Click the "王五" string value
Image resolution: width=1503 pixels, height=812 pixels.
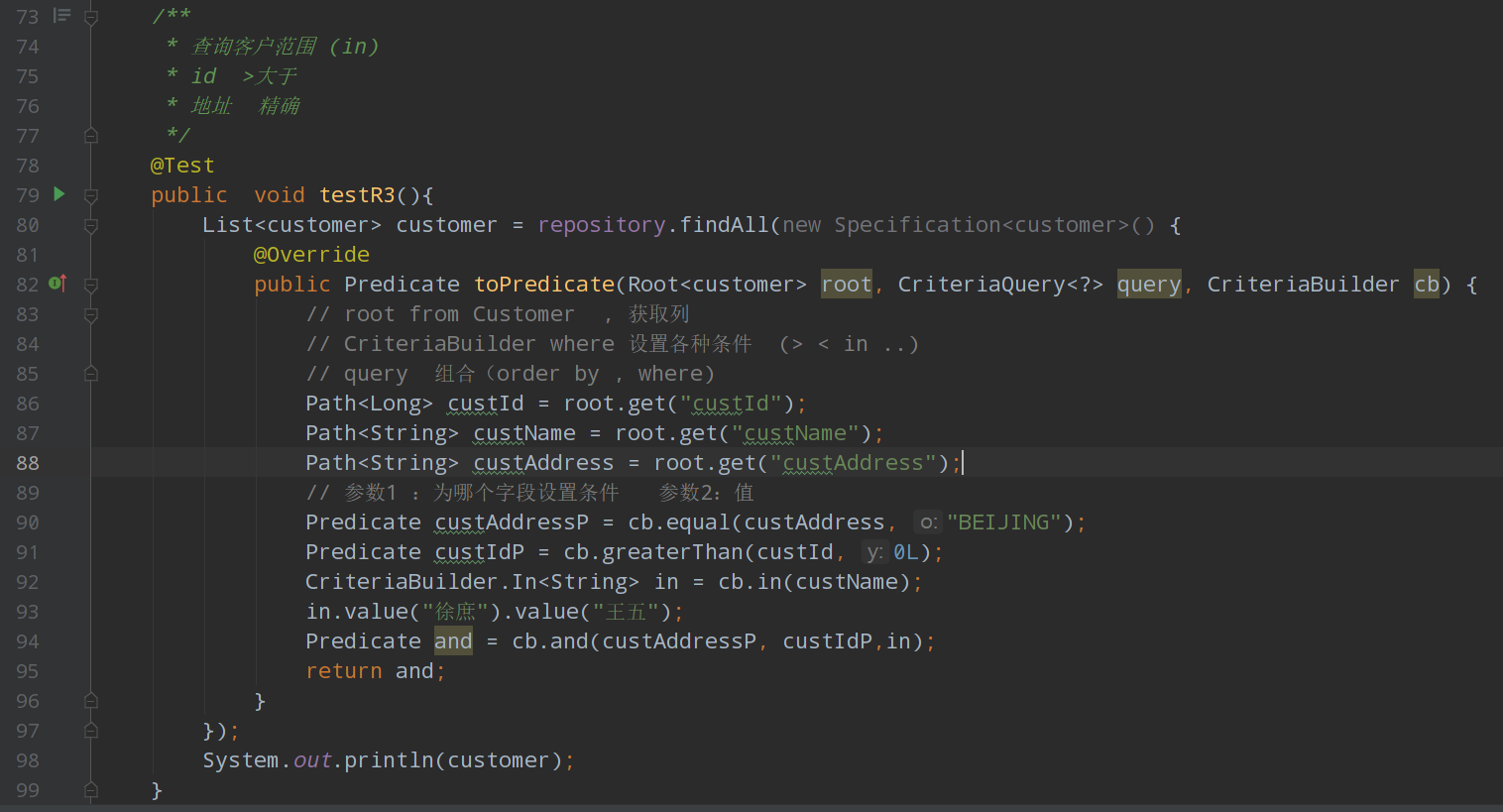626,612
